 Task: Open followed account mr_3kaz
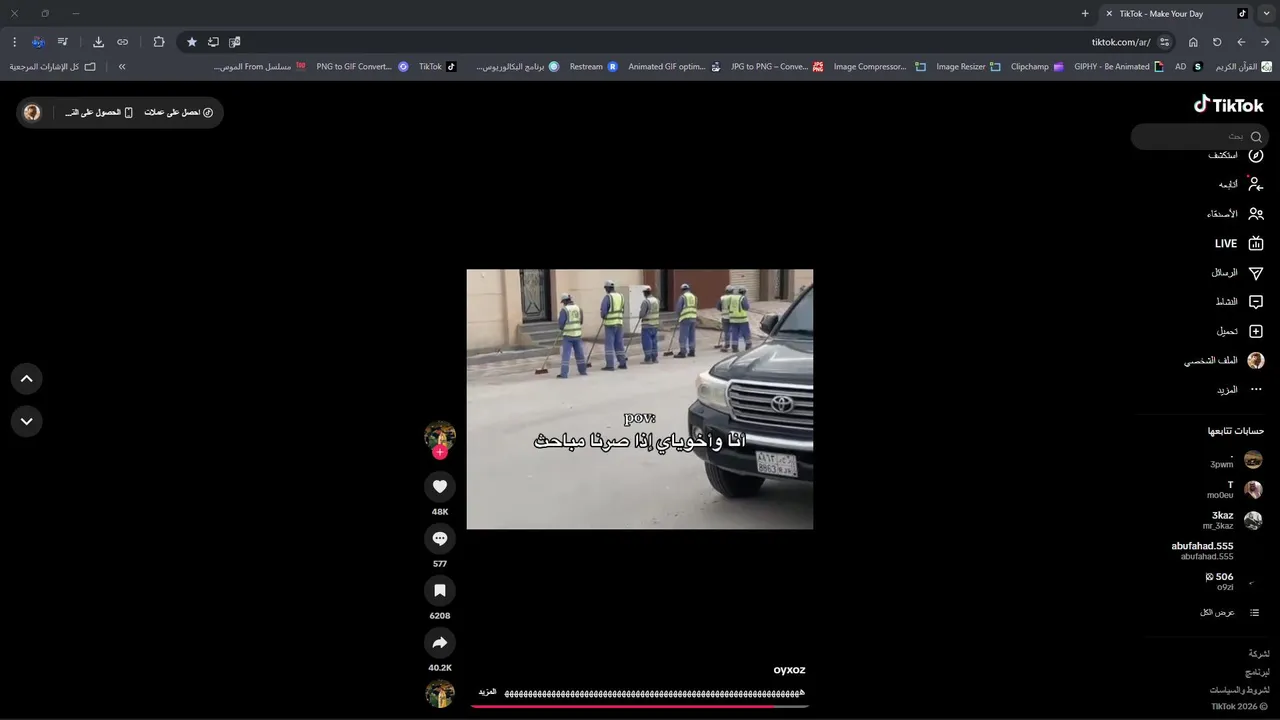point(1234,520)
